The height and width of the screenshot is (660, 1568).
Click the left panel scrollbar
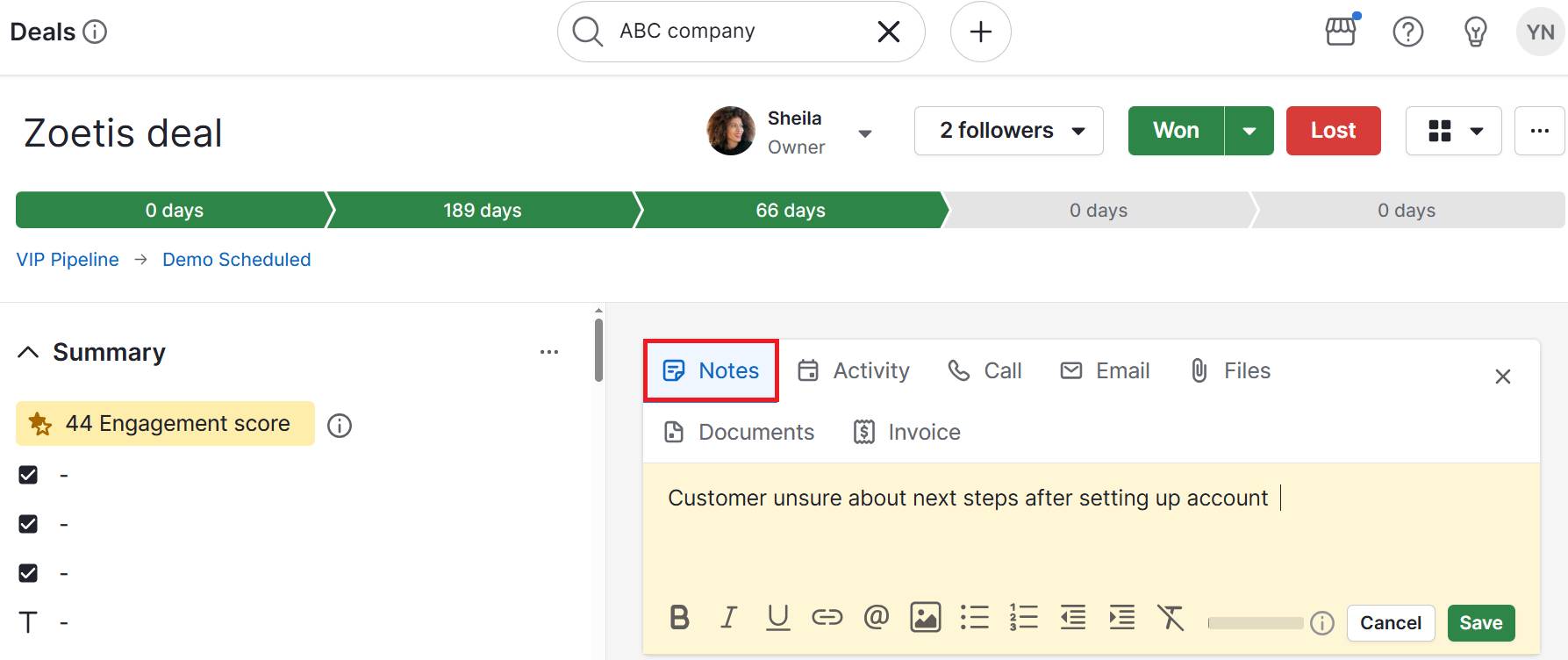pyautogui.click(x=598, y=350)
